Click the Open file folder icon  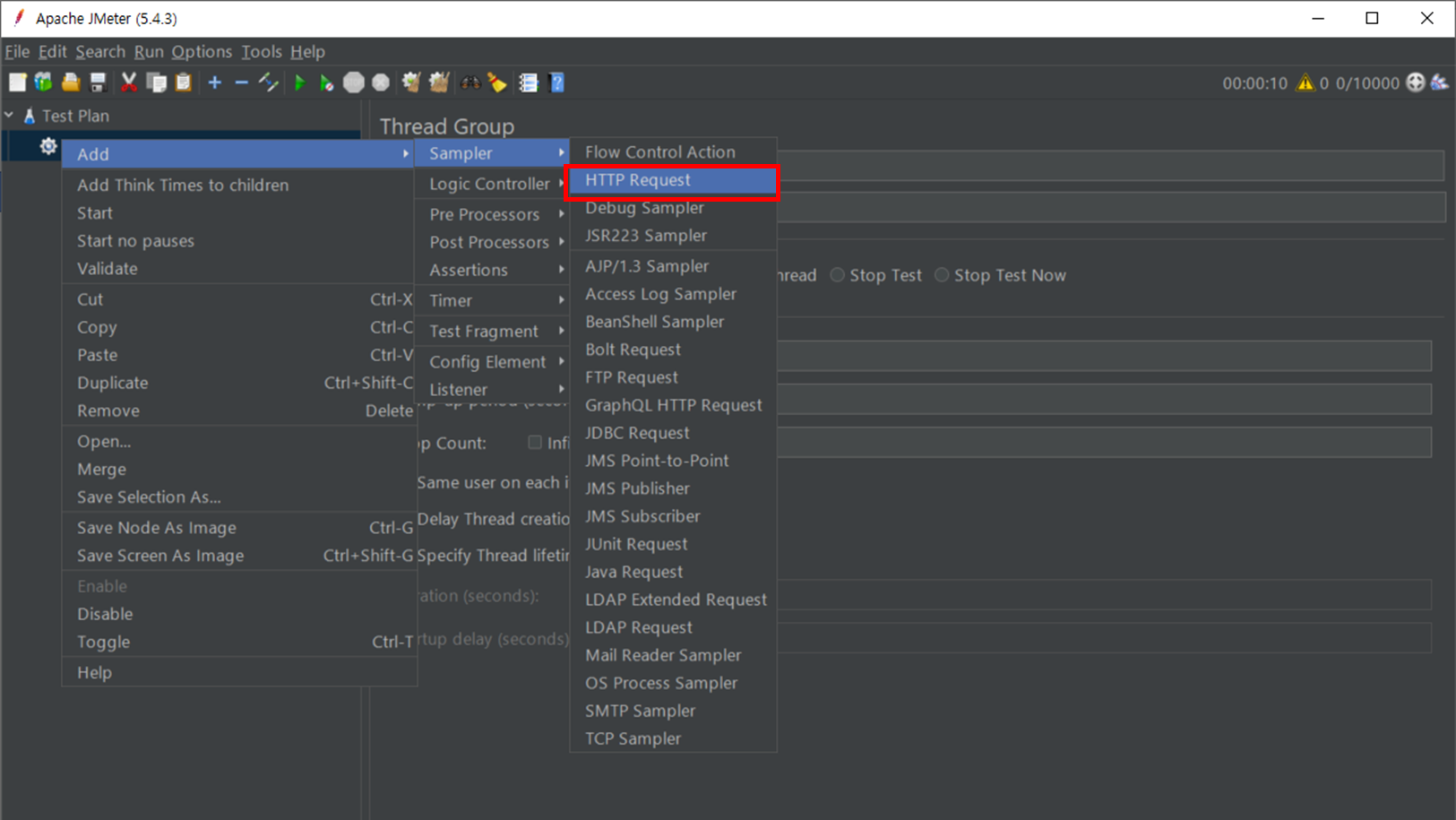click(71, 83)
